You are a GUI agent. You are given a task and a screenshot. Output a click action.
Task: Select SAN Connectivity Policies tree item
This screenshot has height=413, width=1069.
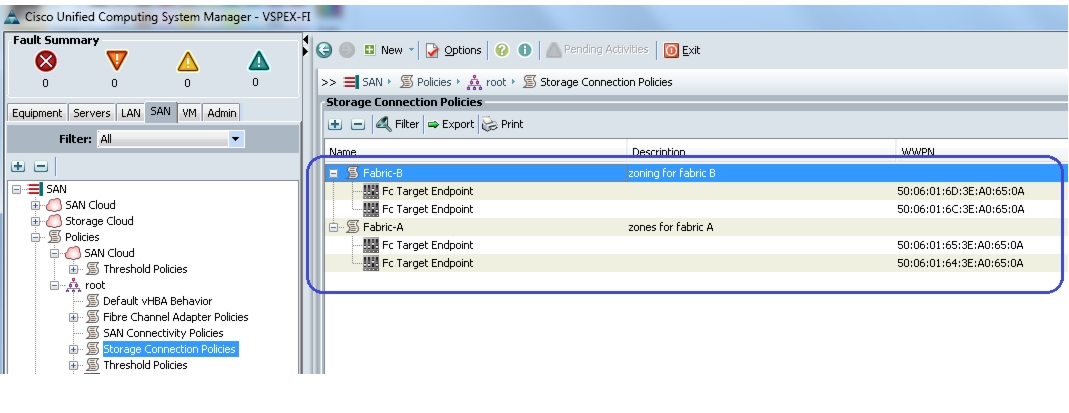[x=163, y=333]
